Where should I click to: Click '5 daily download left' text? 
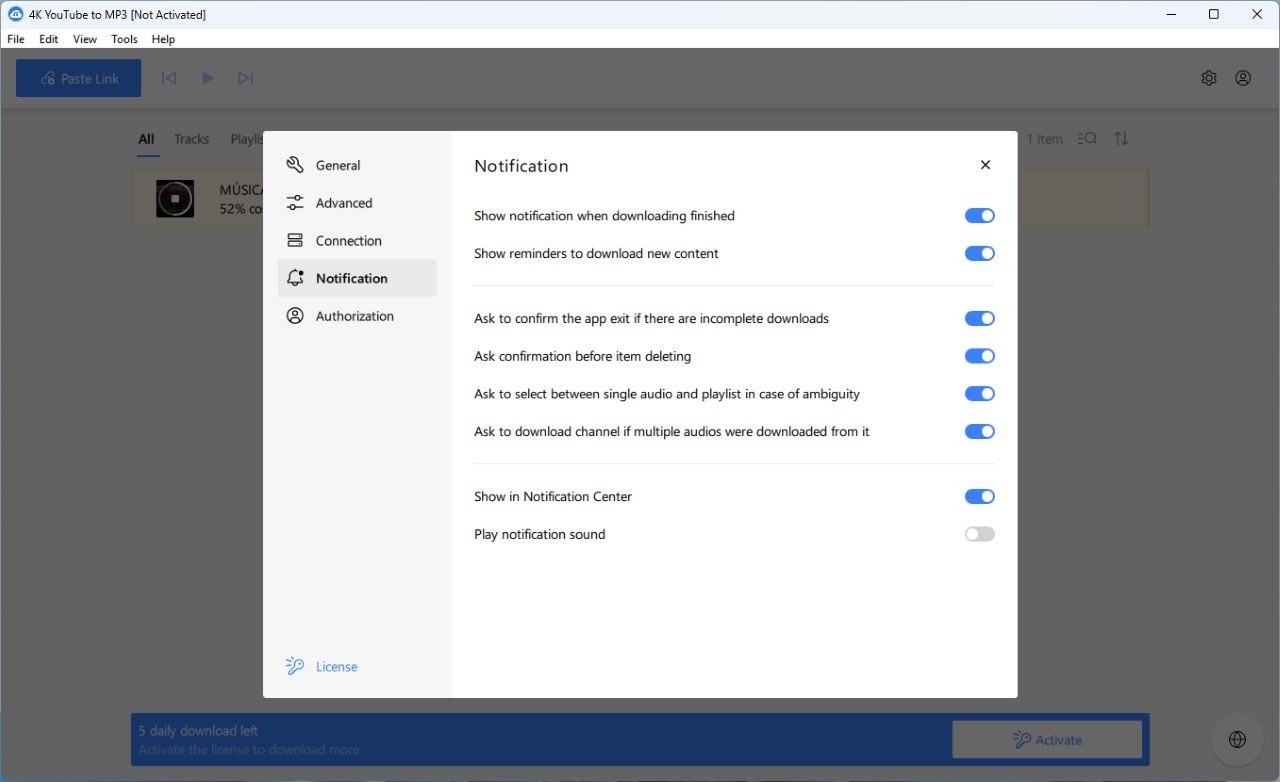coord(198,731)
